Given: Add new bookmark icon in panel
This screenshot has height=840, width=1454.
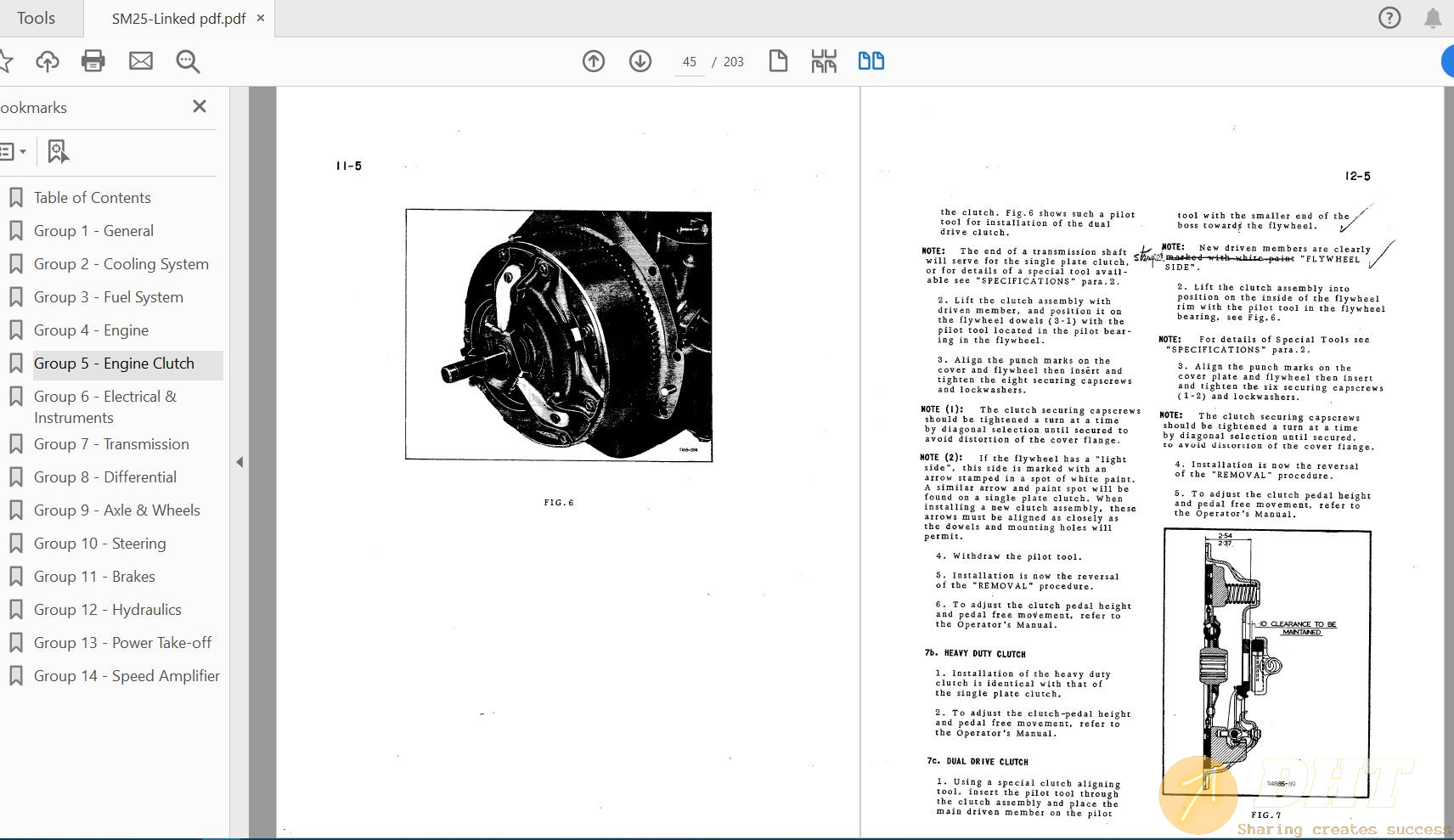Looking at the screenshot, I should coord(57,152).
